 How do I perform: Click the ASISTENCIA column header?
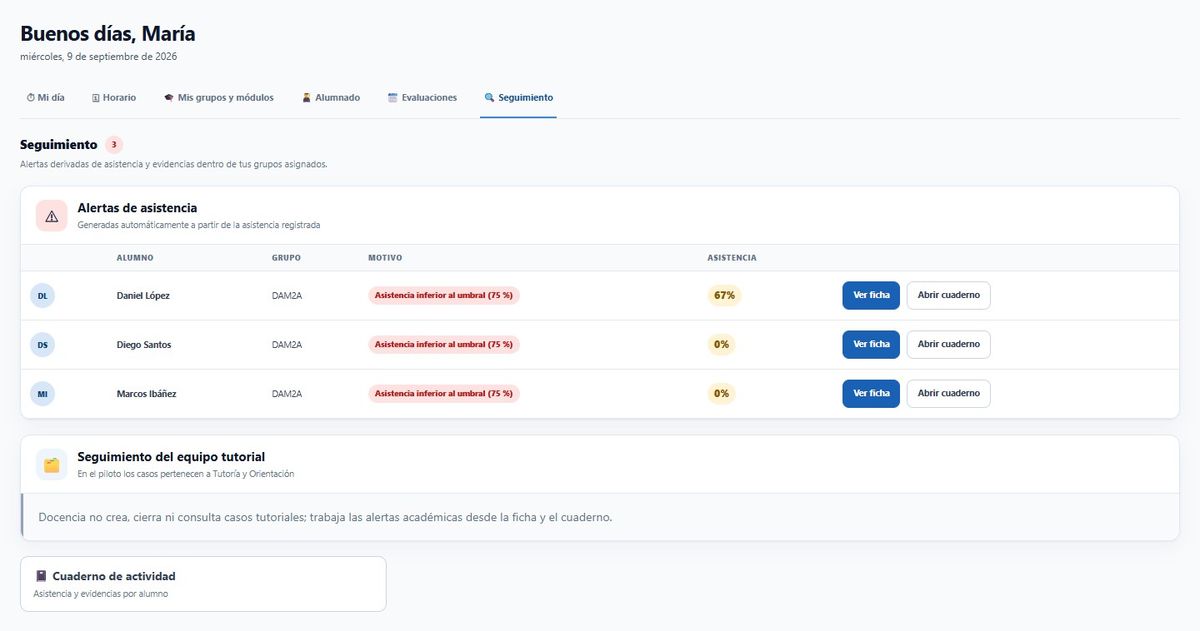(732, 258)
